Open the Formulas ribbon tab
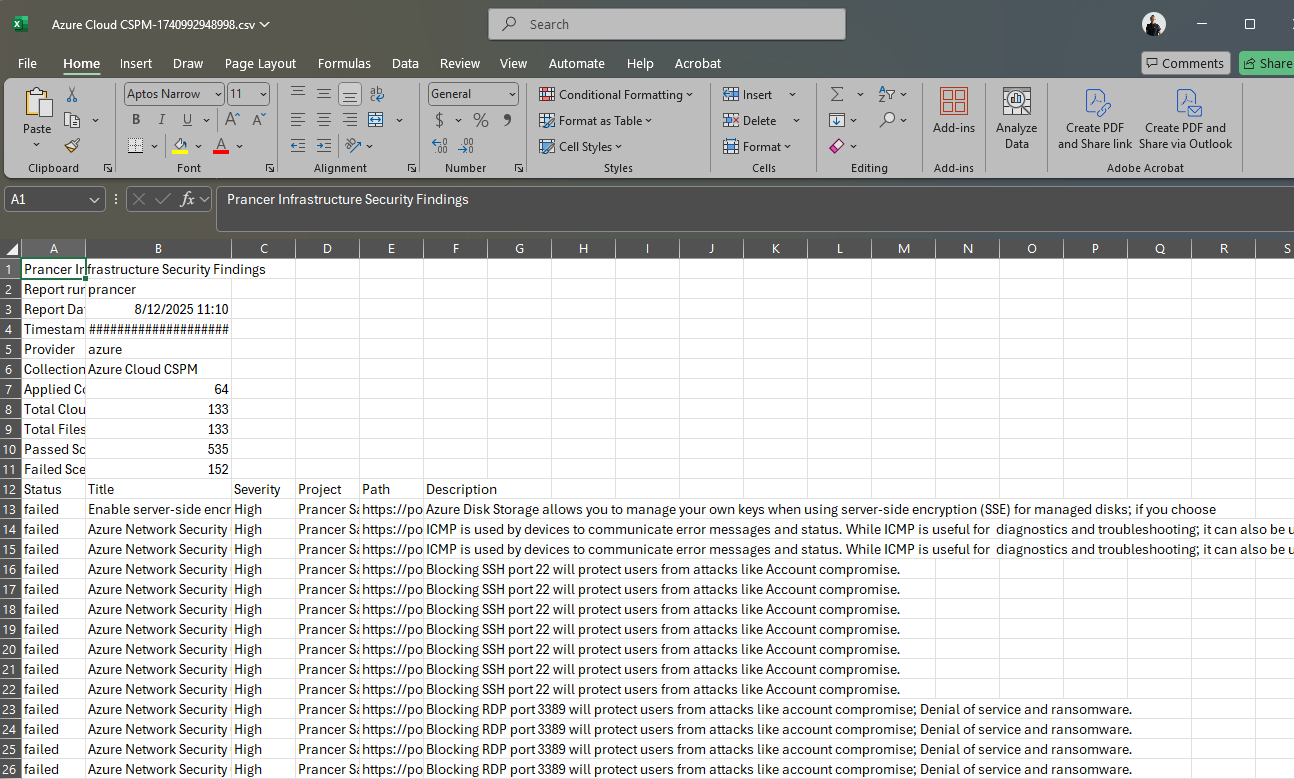 (344, 63)
